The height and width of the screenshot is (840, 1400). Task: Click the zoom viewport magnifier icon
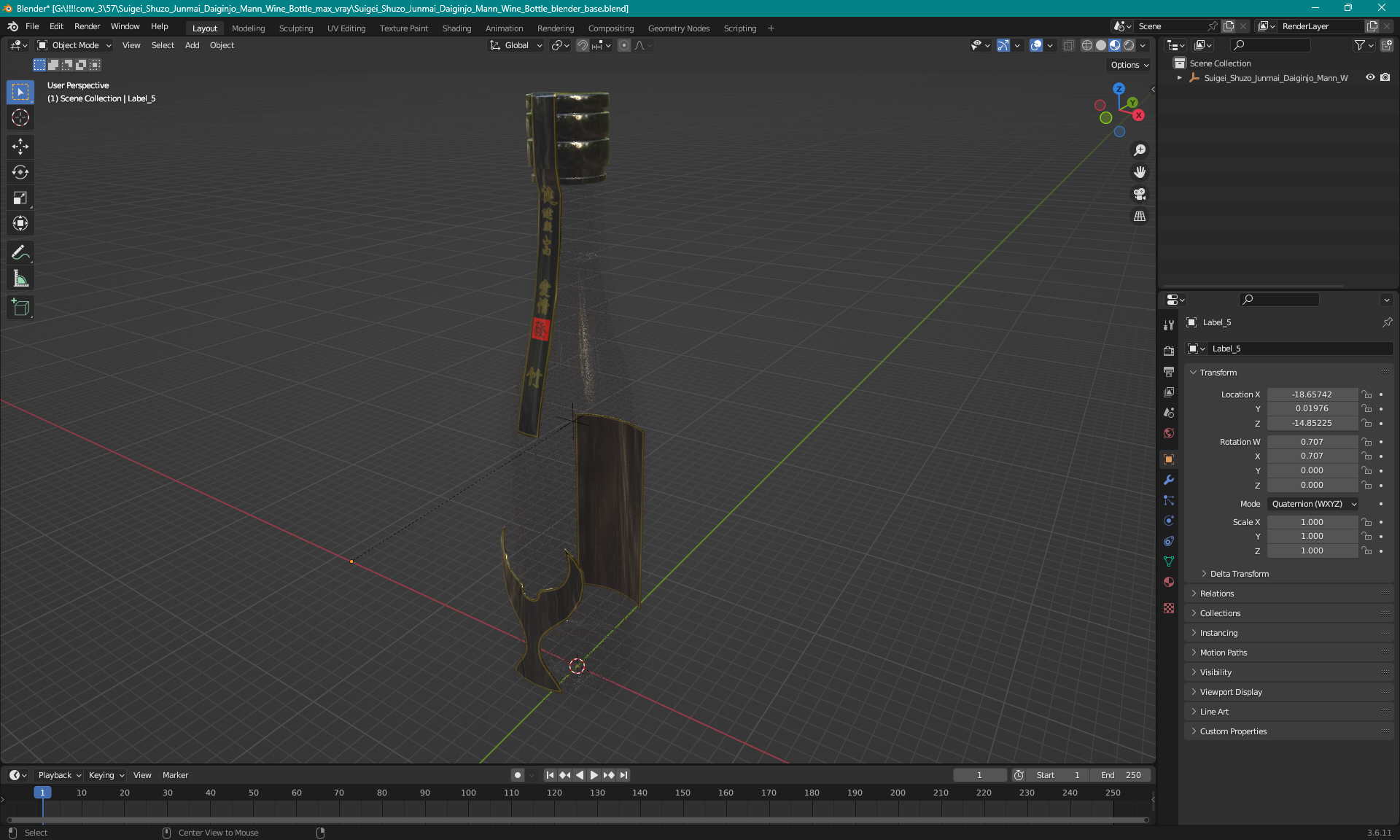point(1140,150)
